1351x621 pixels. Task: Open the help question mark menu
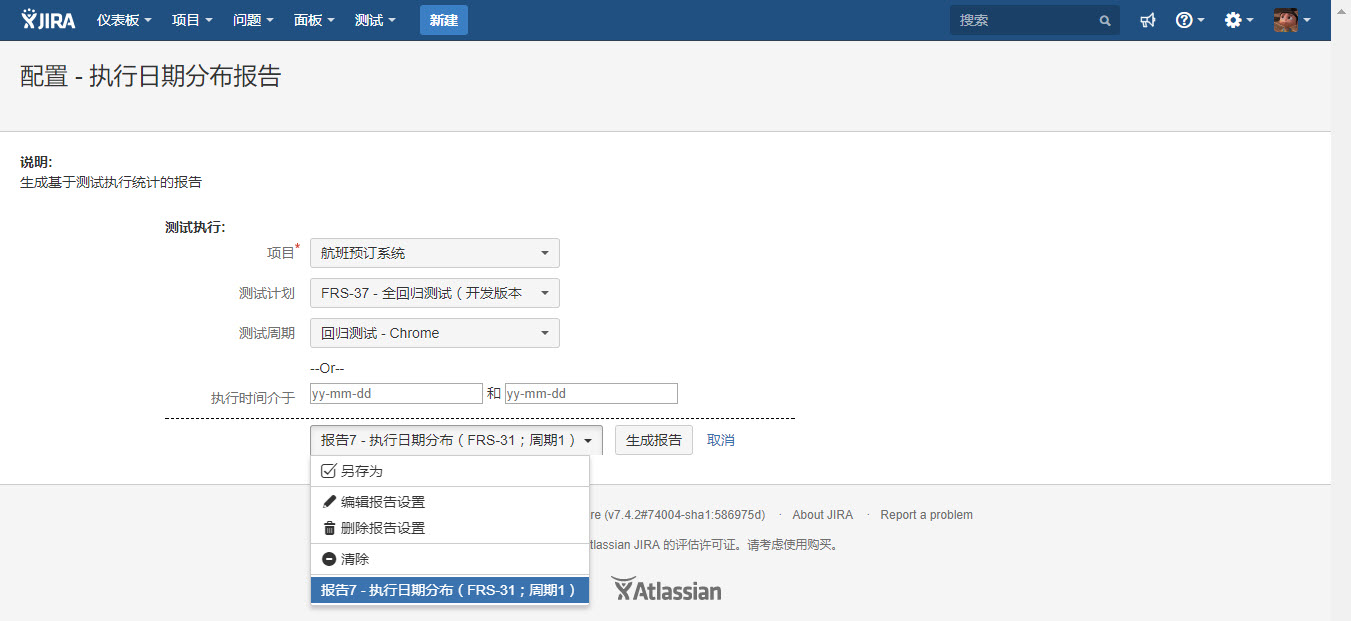[x=1190, y=20]
